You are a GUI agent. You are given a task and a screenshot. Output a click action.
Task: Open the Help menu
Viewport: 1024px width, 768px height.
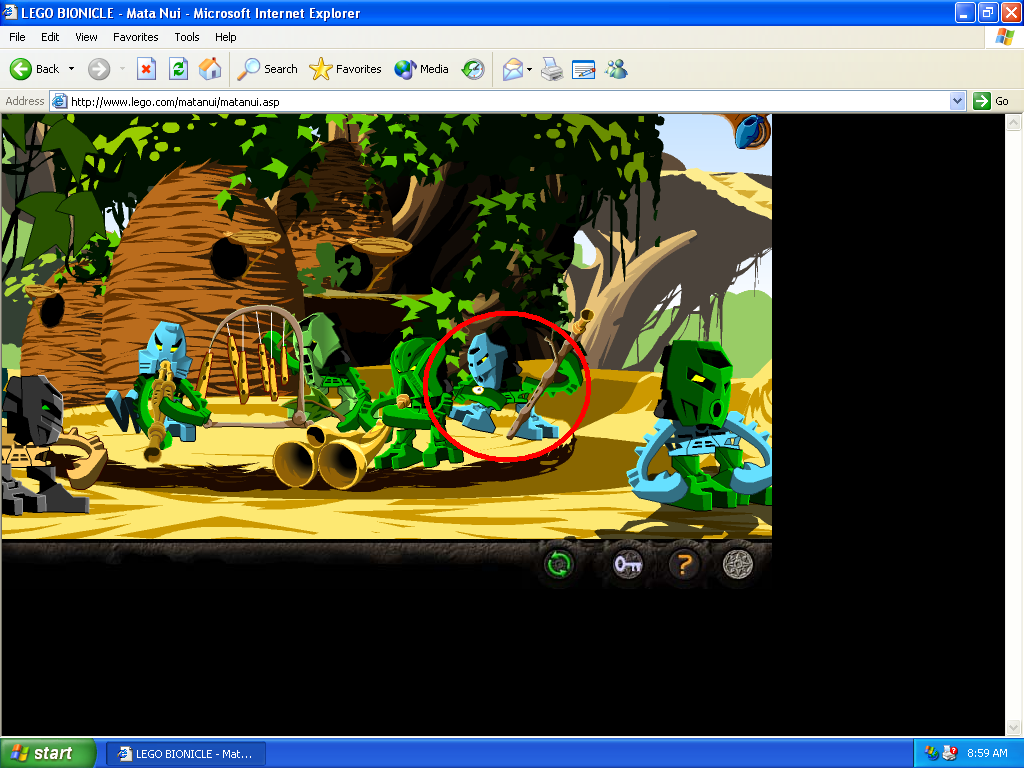click(x=225, y=37)
